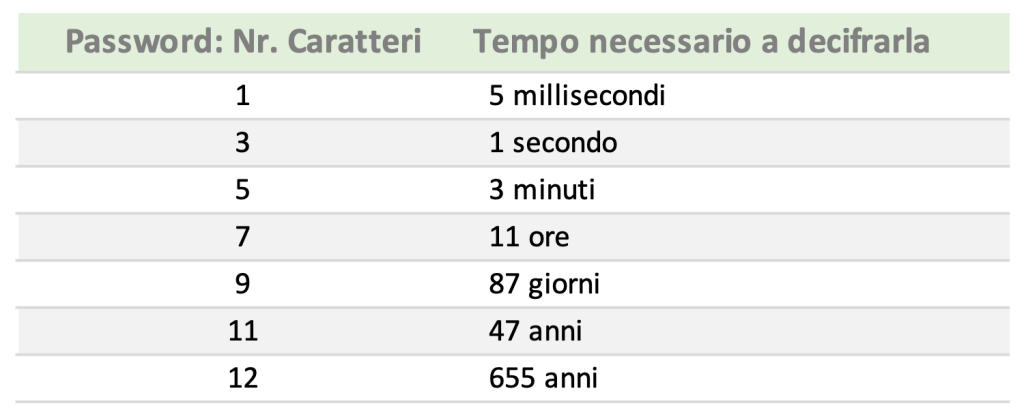Click the 'Password: Nr. Caratteri' column header

[x=243, y=42]
